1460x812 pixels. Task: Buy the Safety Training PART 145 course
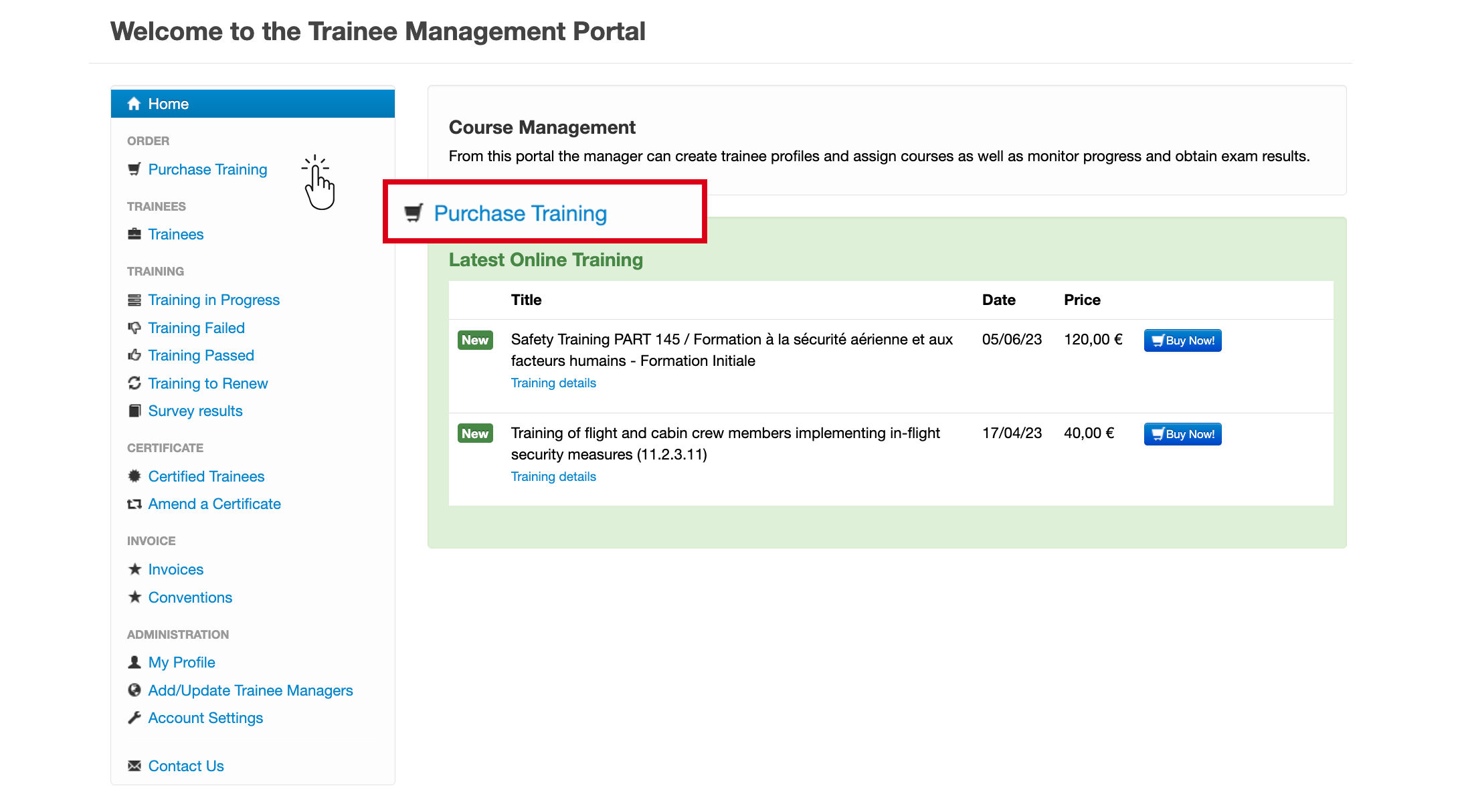point(1182,340)
